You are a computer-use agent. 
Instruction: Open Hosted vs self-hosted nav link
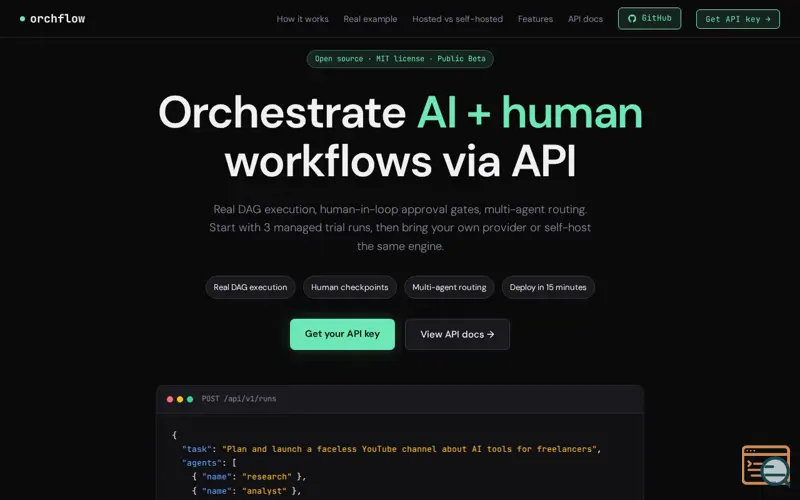point(457,19)
